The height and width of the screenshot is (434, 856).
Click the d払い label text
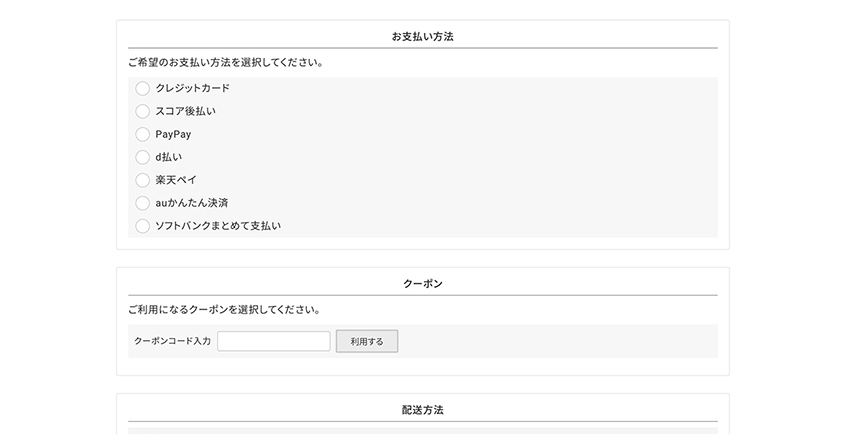(x=168, y=157)
